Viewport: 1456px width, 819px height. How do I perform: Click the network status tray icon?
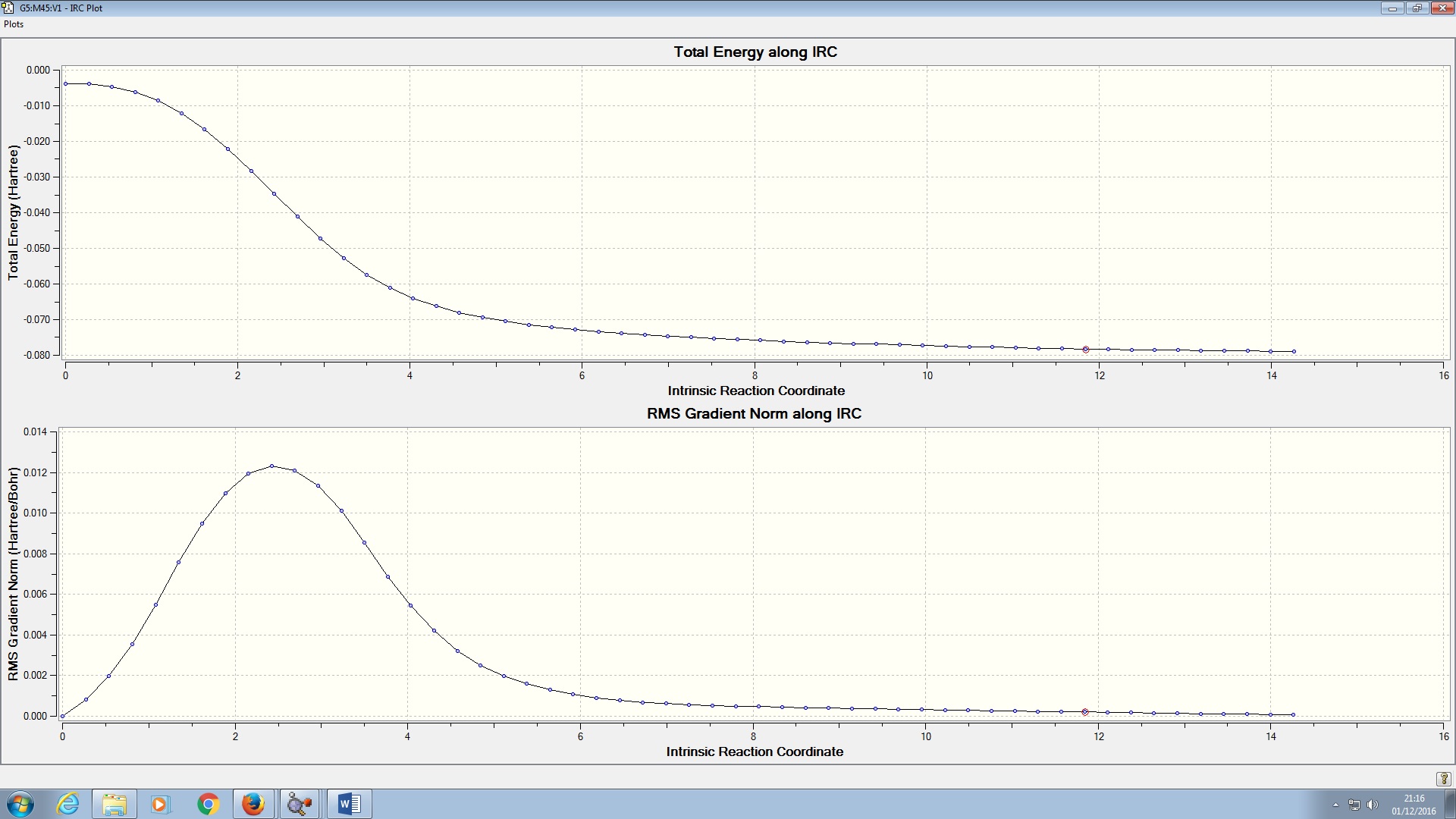(1354, 805)
